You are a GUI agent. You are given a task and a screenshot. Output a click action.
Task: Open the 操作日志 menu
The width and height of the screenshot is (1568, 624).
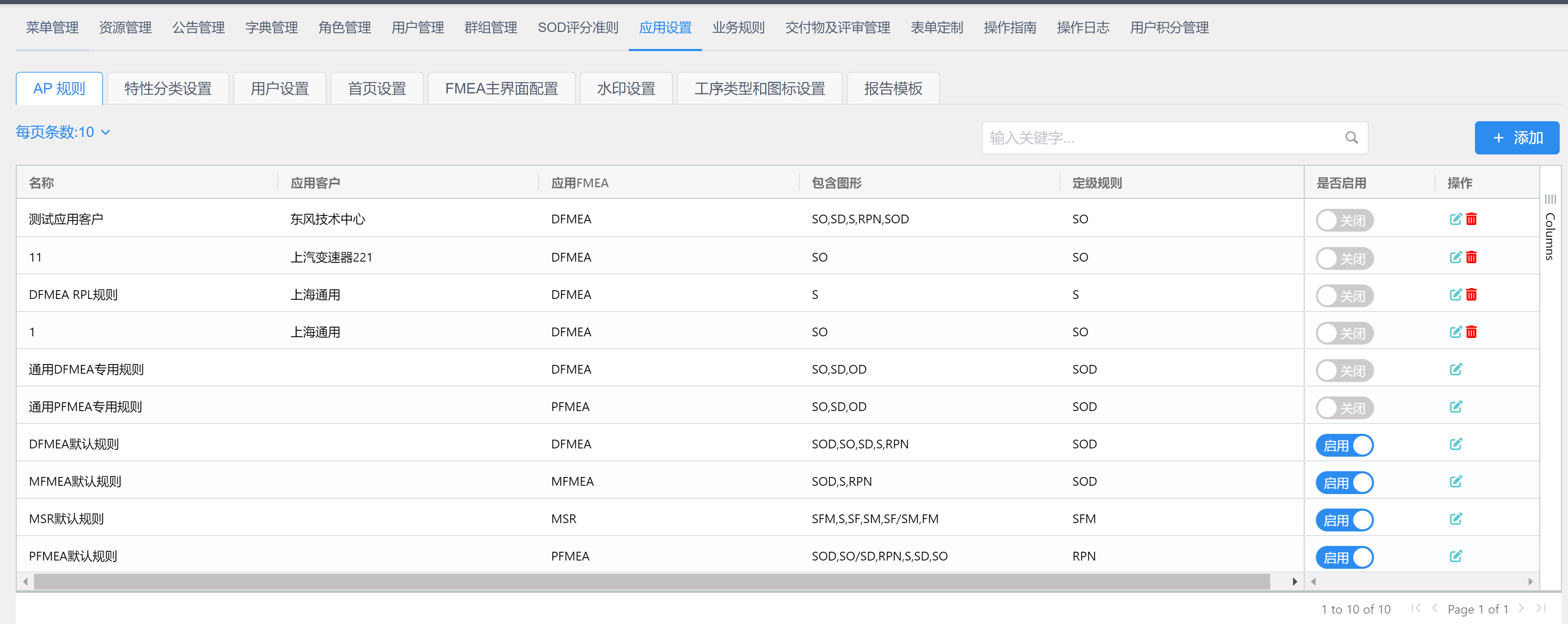(x=1083, y=27)
